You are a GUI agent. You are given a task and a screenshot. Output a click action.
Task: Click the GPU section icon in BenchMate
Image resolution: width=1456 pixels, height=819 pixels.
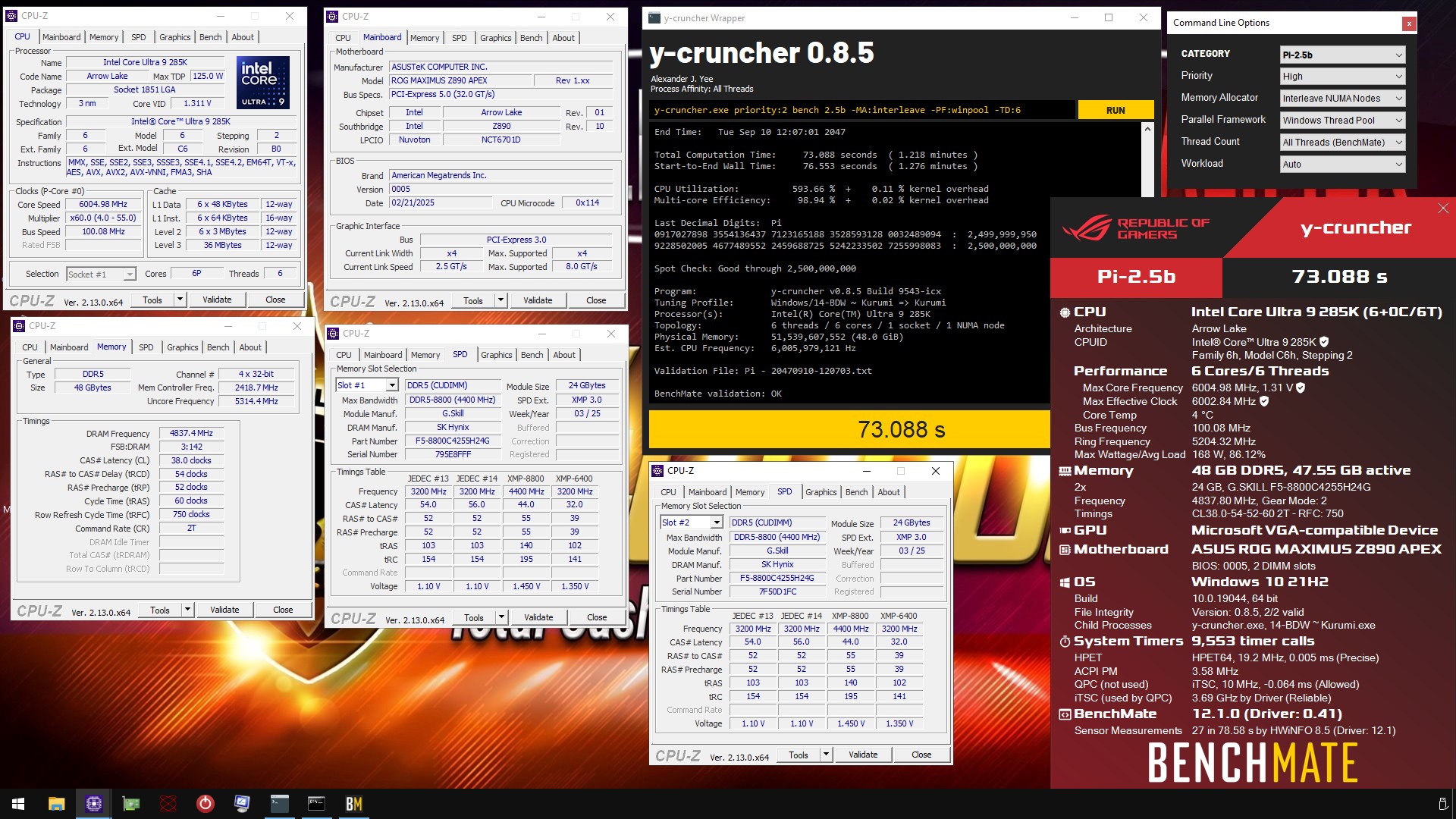[x=1065, y=531]
